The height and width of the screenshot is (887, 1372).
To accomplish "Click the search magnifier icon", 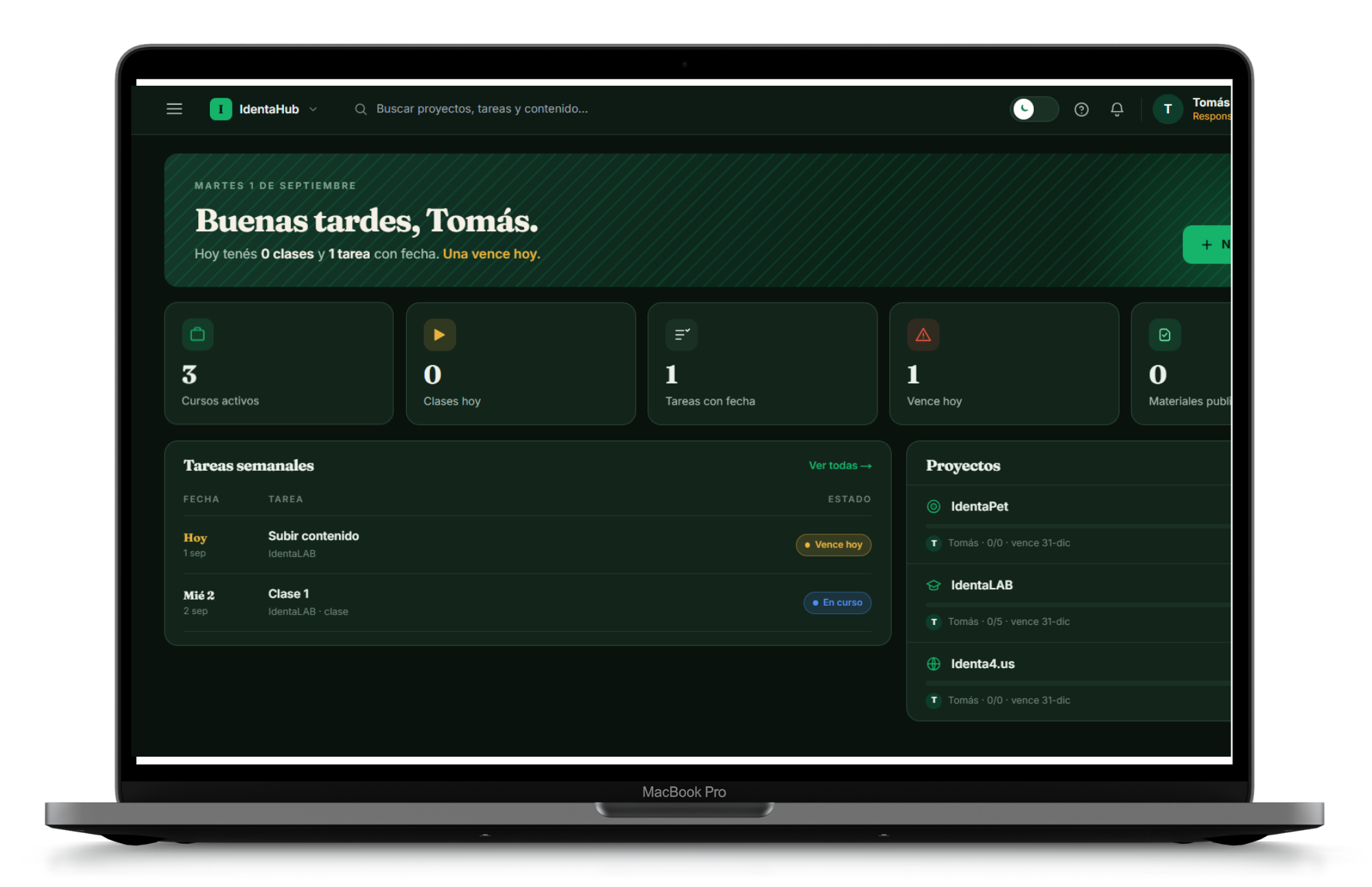I will [360, 109].
